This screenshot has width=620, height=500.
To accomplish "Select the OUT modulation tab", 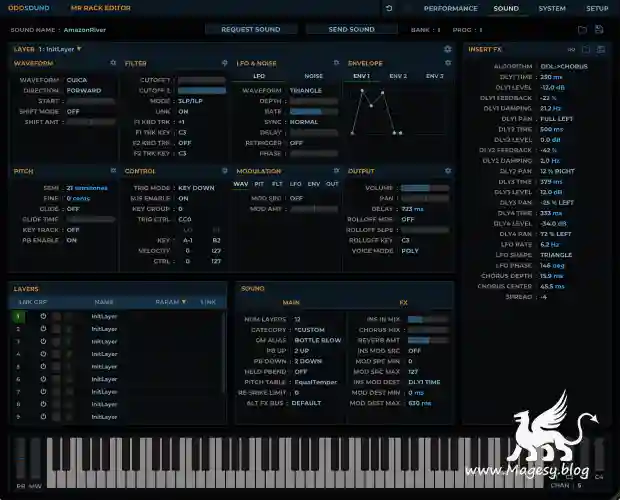I will (332, 184).
